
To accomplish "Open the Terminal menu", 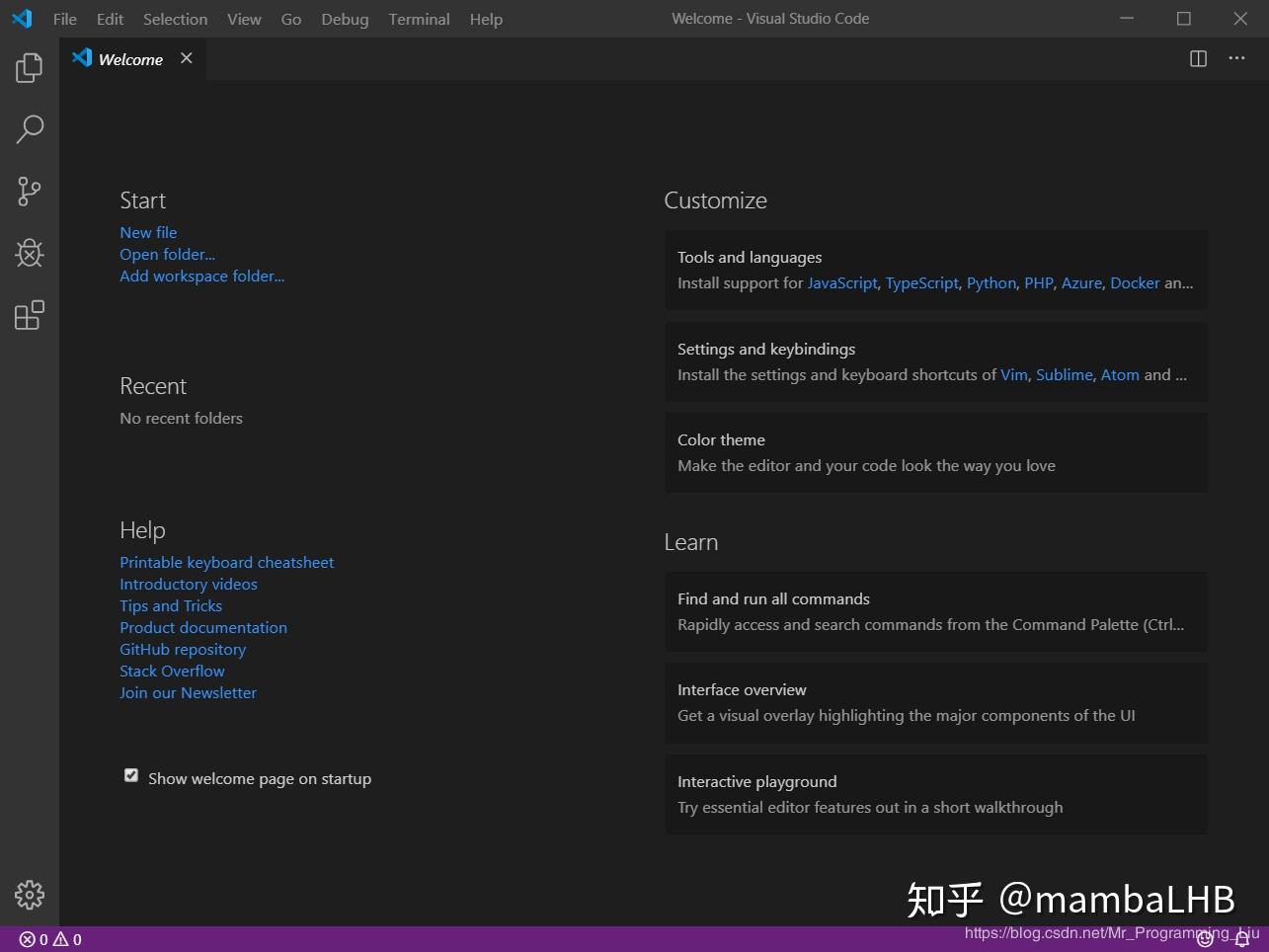I will pos(419,18).
